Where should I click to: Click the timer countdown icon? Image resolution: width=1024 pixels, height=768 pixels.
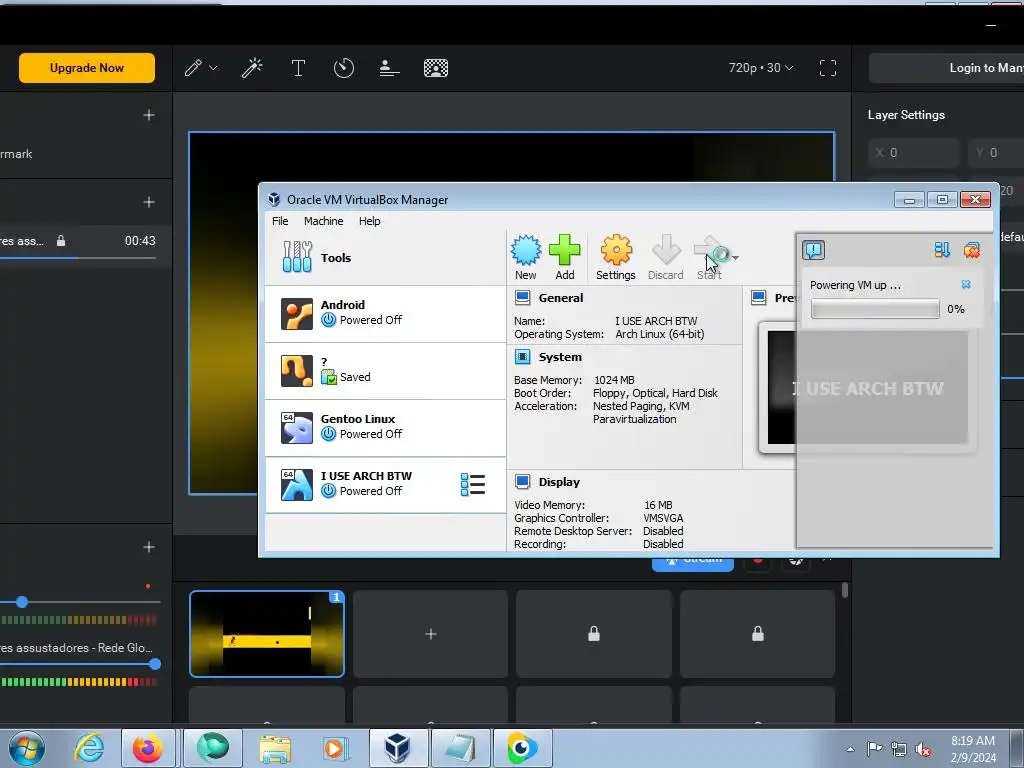point(344,68)
